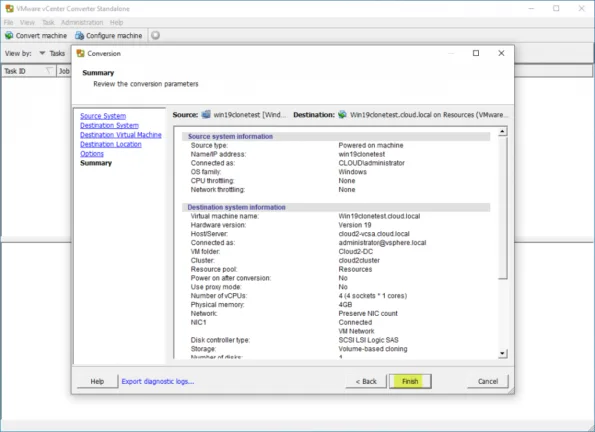Click the VM Network value
Image resolution: width=595 pixels, height=432 pixels.
(356, 331)
